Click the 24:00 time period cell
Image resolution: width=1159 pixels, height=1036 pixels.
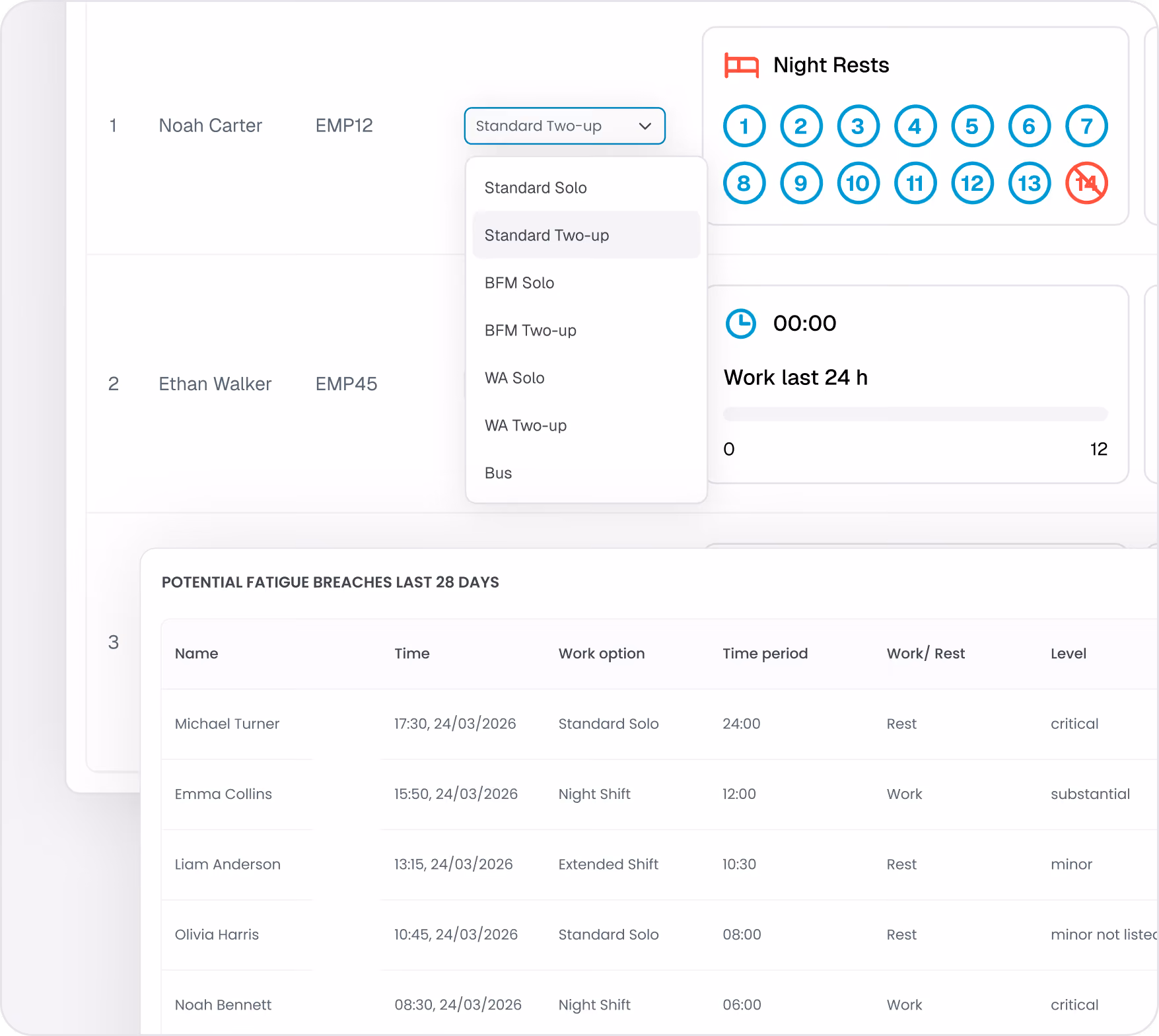(x=742, y=724)
